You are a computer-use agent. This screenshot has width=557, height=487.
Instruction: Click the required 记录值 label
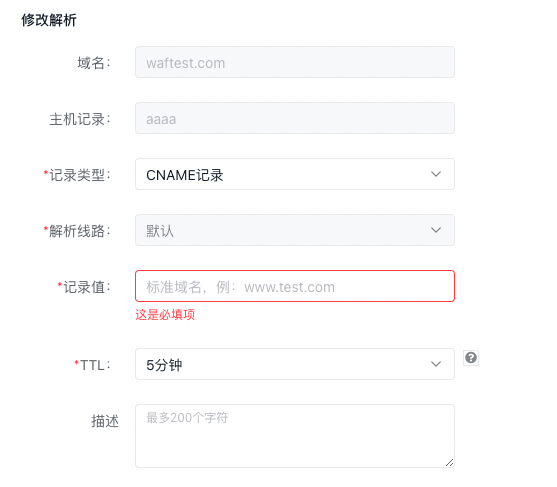tap(84, 287)
